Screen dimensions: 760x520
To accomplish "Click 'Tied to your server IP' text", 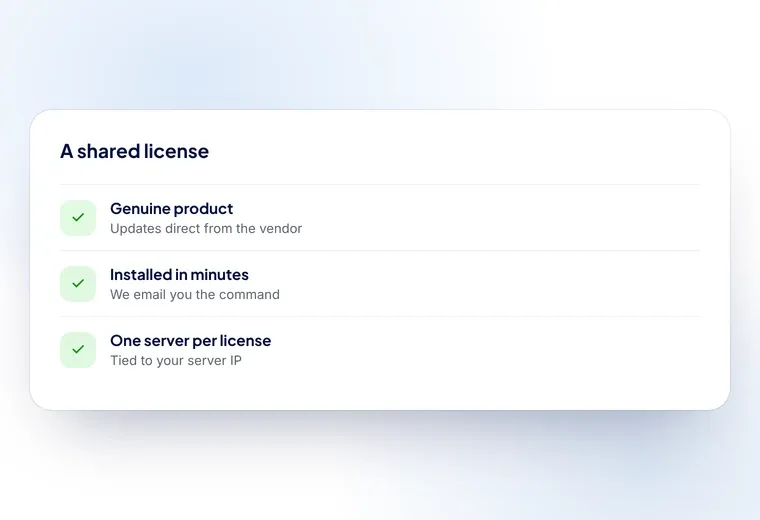I will point(176,361).
